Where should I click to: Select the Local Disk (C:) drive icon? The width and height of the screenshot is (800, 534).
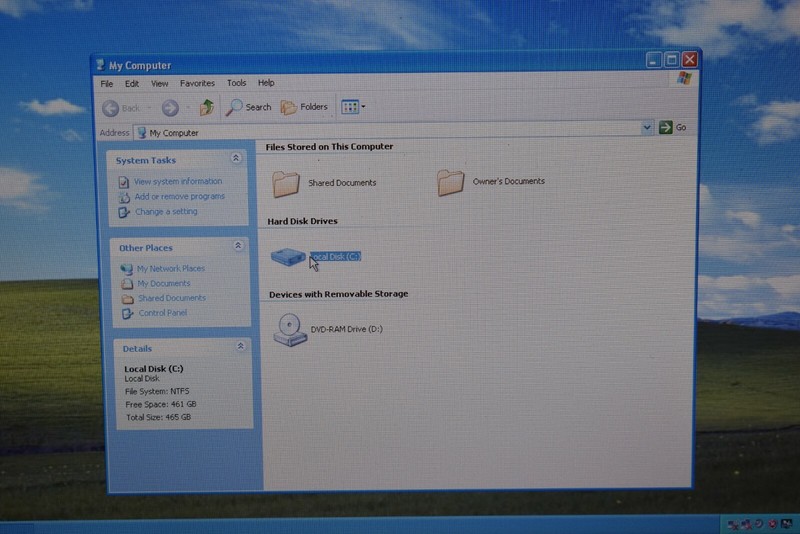coord(288,257)
